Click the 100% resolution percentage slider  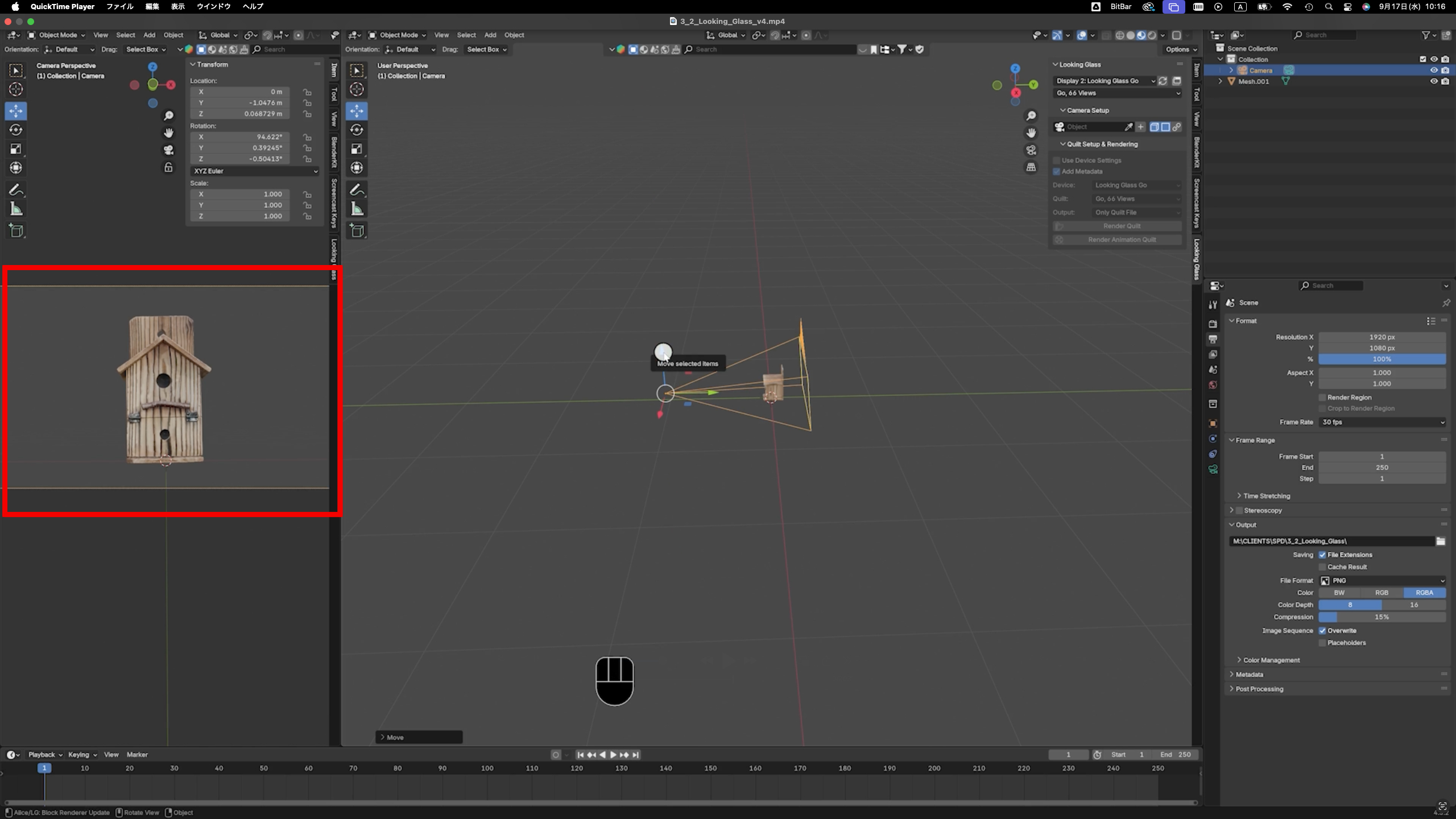coord(1382,359)
